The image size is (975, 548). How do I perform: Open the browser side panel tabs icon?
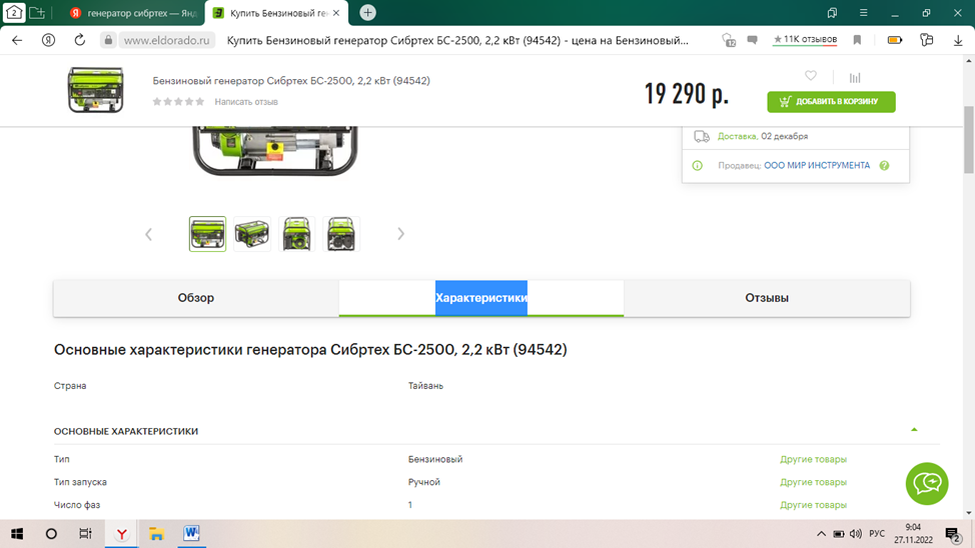click(832, 13)
